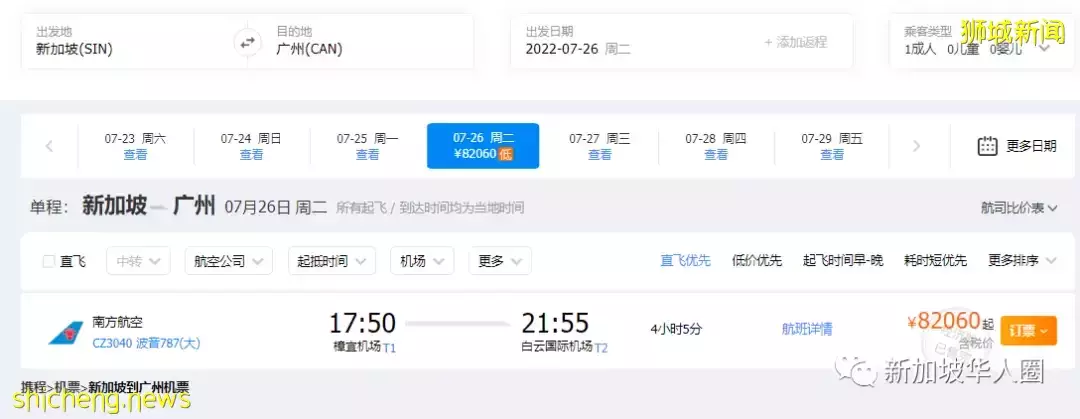Open the 航空公司 dropdown filter
Viewport: 1080px width, 419px height.
pyautogui.click(x=229, y=261)
